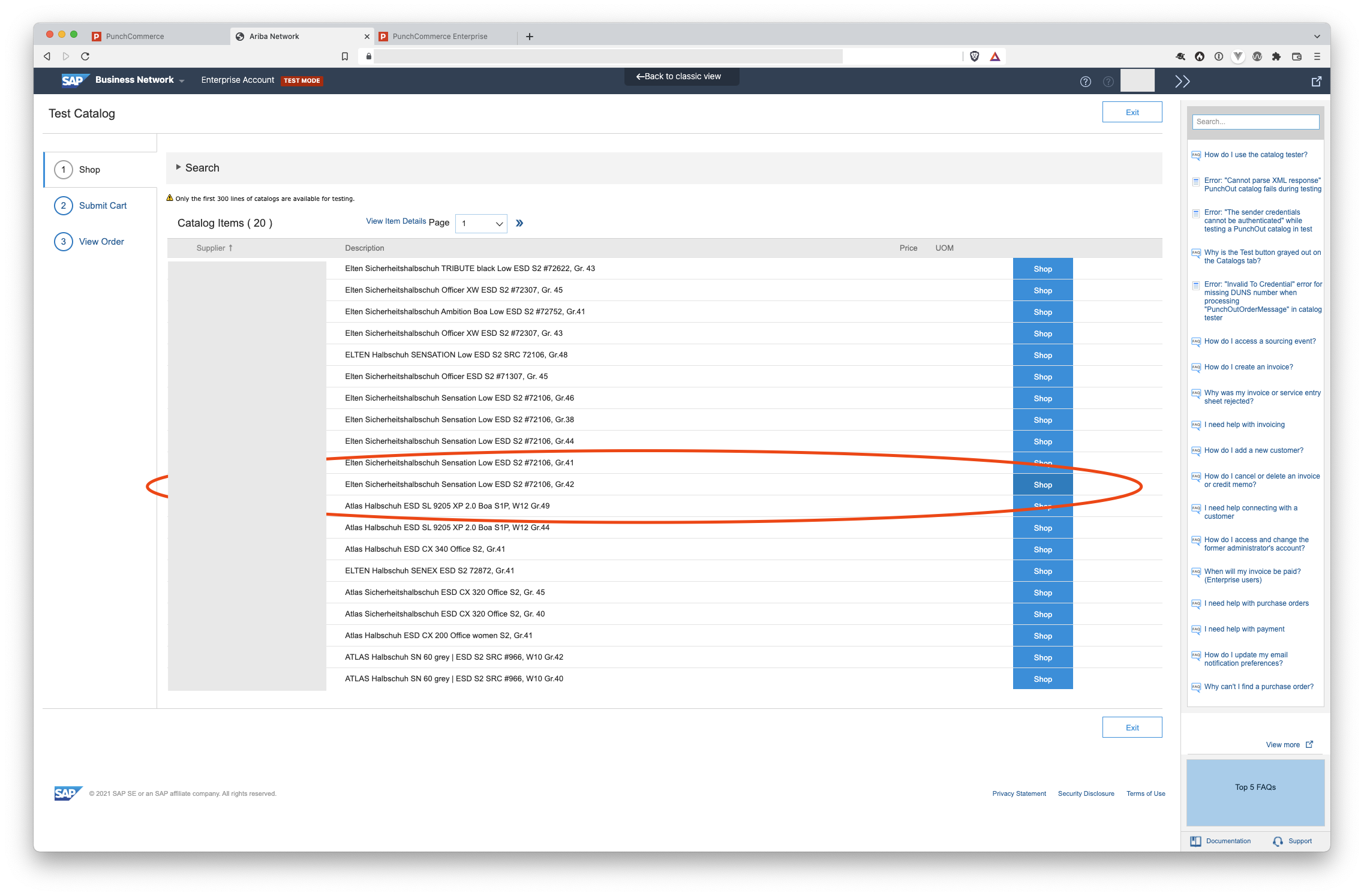Screen dimensions: 1364x896
Task: Open help panel in new window icon
Action: click(x=1317, y=82)
